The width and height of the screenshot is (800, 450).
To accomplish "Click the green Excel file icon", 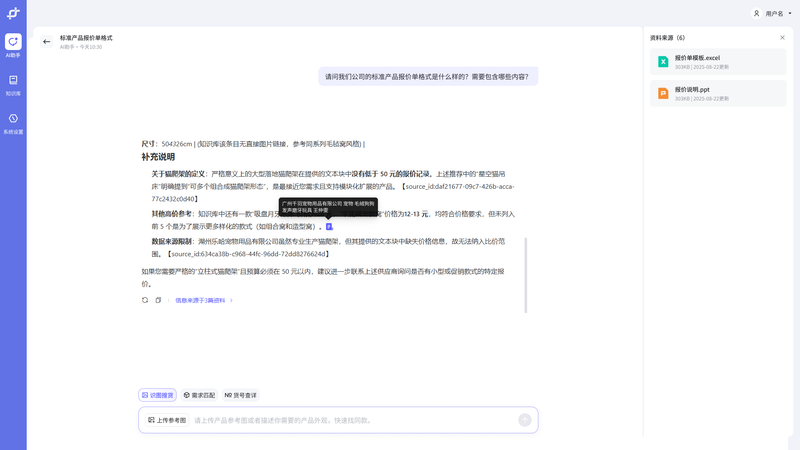I will point(663,62).
